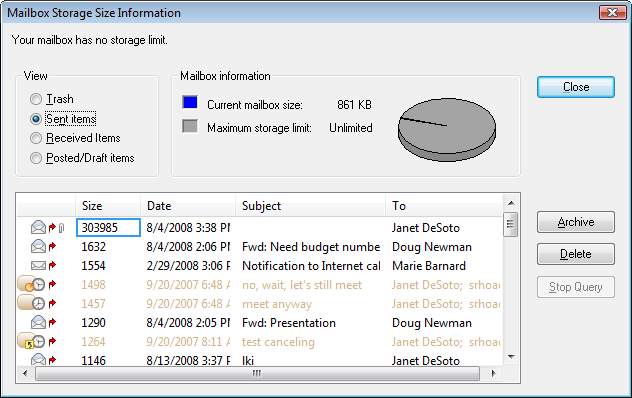This screenshot has width=632, height=398.
Task: Select the subject 'meet anyway'
Action: (x=277, y=304)
